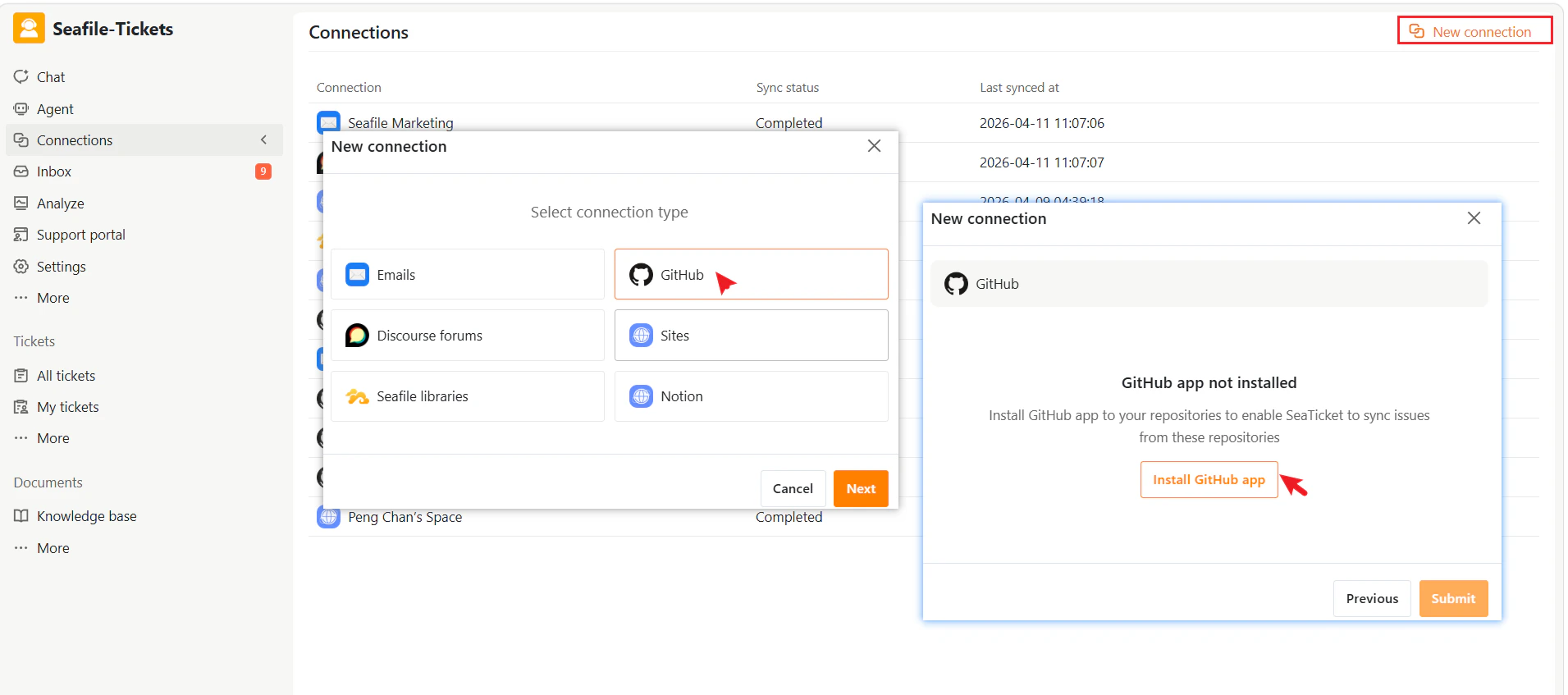Viewport: 1568px width, 695px height.
Task: Click the Seafile Marketing email icon
Action: (x=328, y=122)
